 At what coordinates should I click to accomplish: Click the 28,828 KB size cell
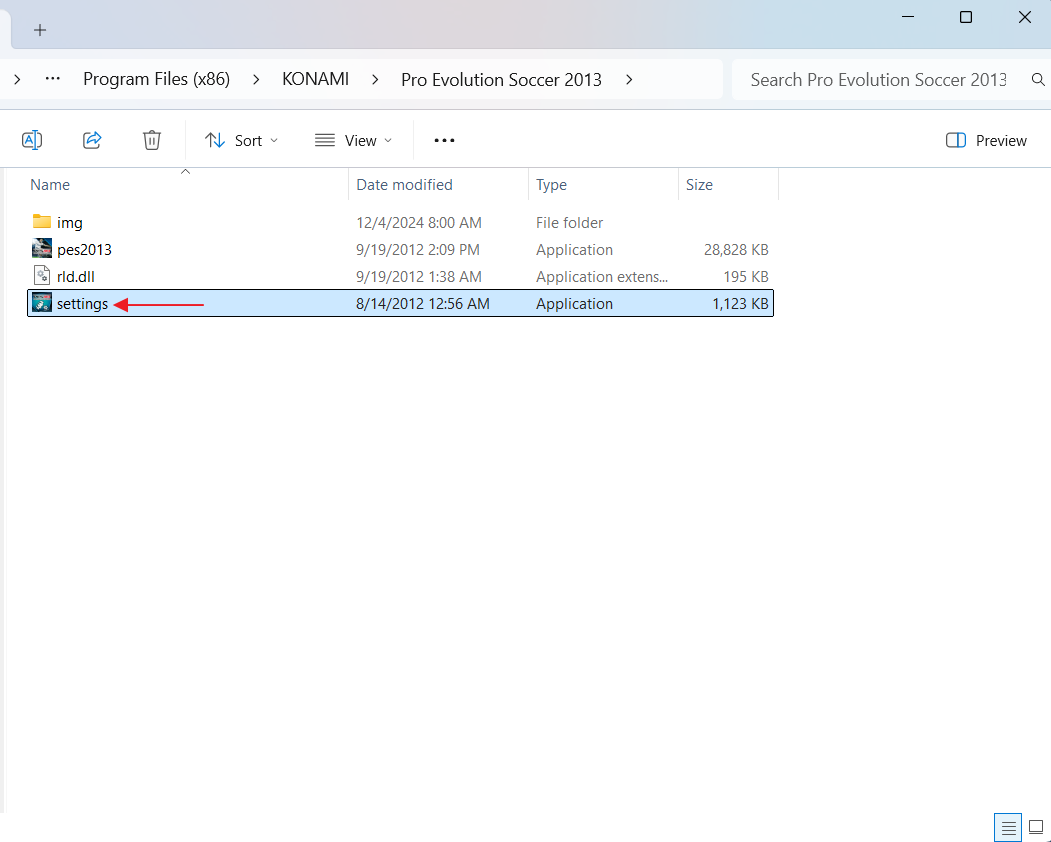736,249
